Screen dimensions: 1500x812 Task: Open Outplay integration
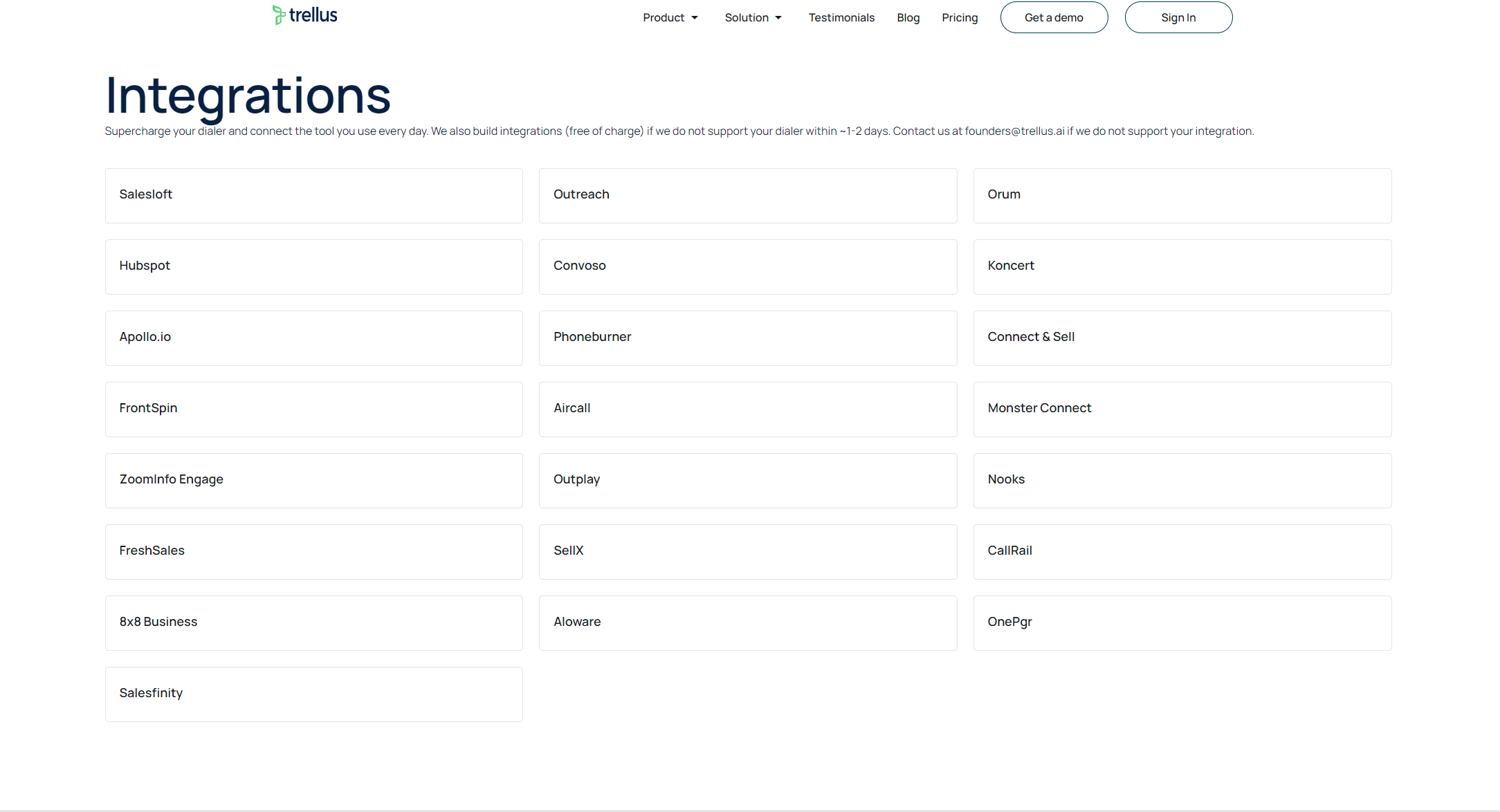click(748, 481)
